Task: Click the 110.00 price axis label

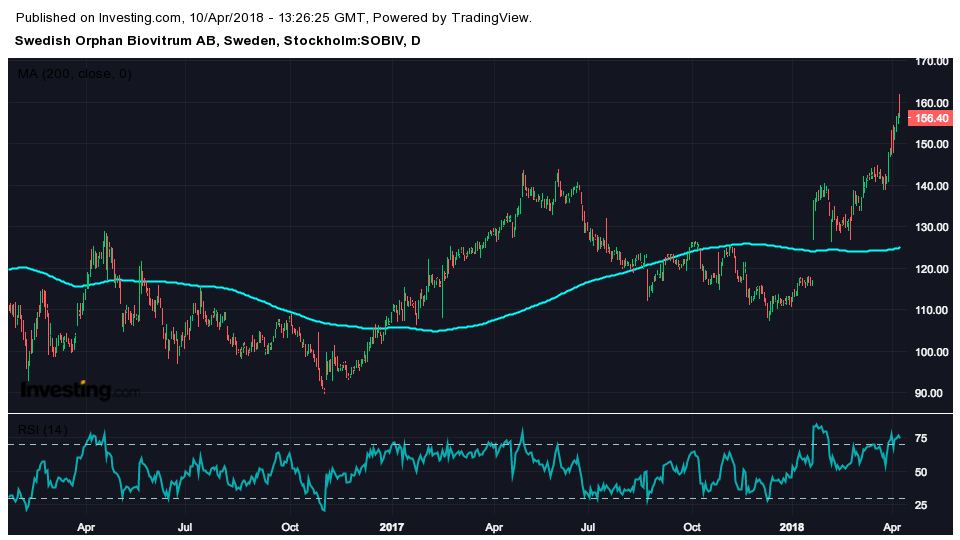Action: point(932,310)
